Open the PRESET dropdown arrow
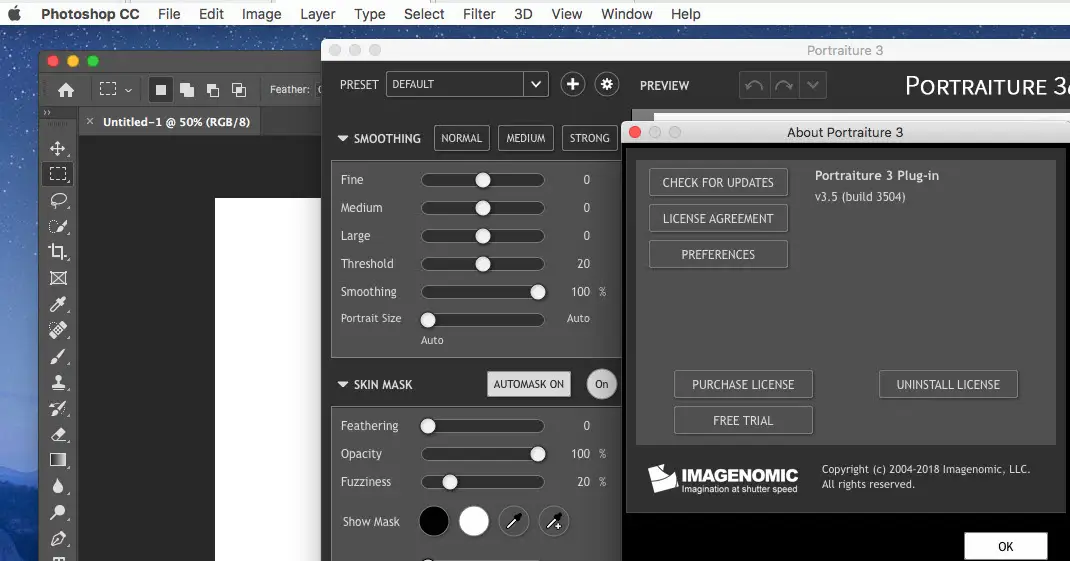Screen dimensions: 1070x561 tap(536, 84)
